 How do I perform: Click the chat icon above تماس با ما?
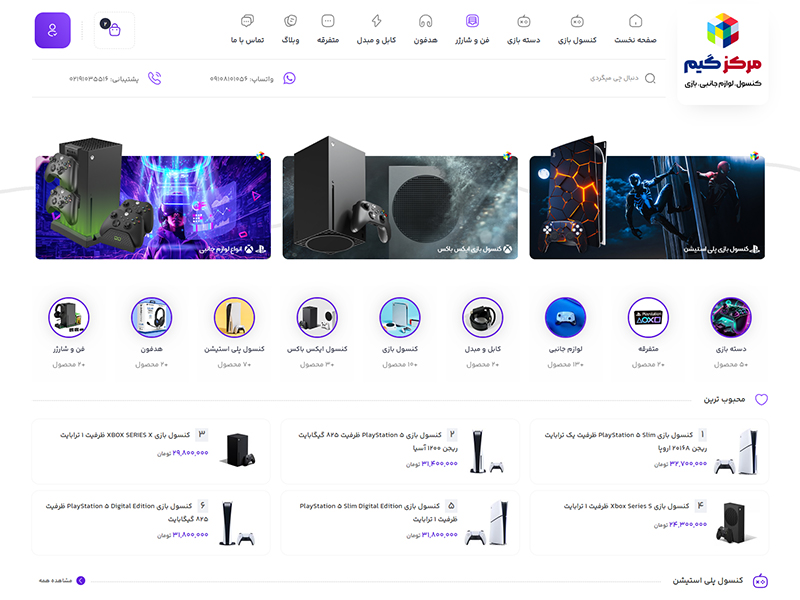(x=247, y=21)
